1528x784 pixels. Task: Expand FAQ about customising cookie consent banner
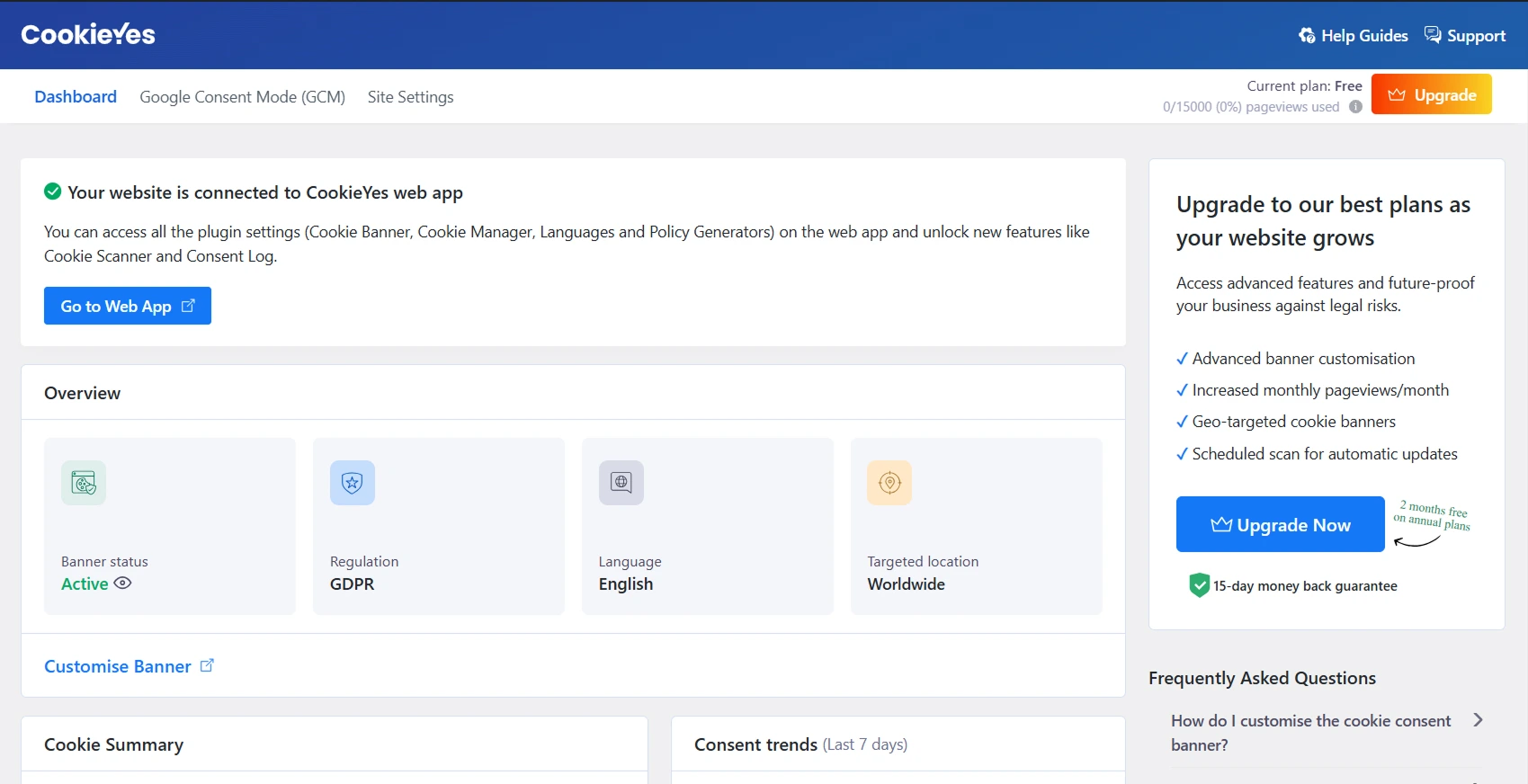coord(1327,733)
